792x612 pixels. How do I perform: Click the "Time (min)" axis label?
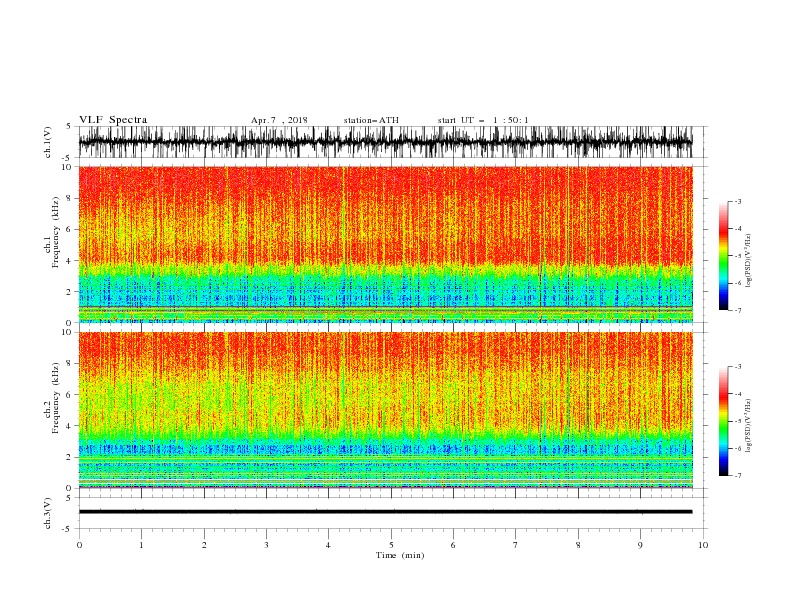pyautogui.click(x=400, y=555)
